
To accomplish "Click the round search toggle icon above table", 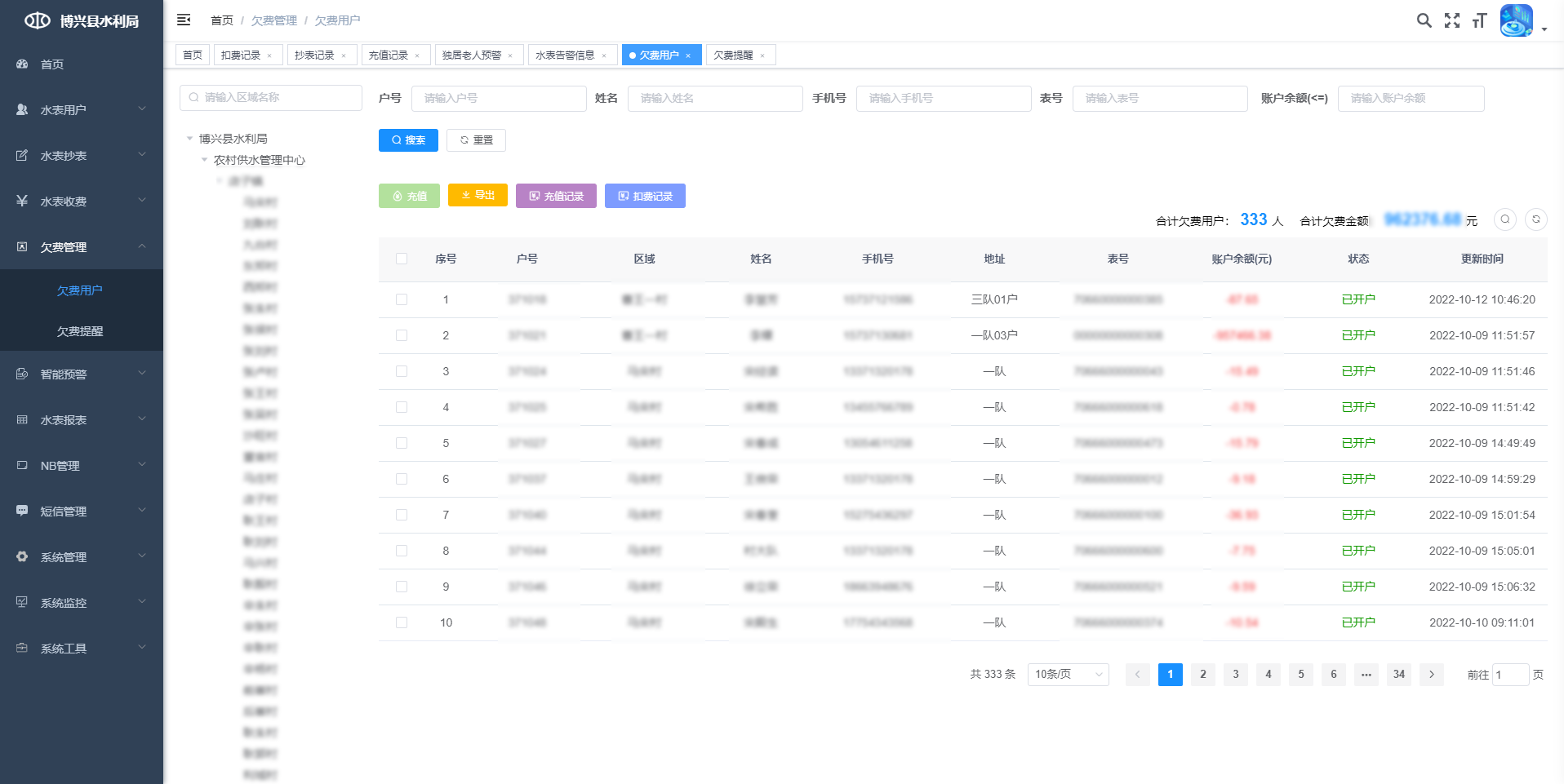I will click(1504, 219).
